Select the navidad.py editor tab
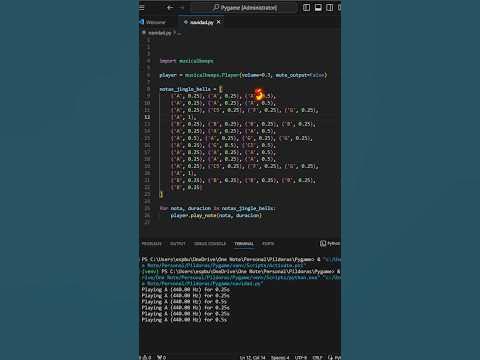 coord(201,22)
